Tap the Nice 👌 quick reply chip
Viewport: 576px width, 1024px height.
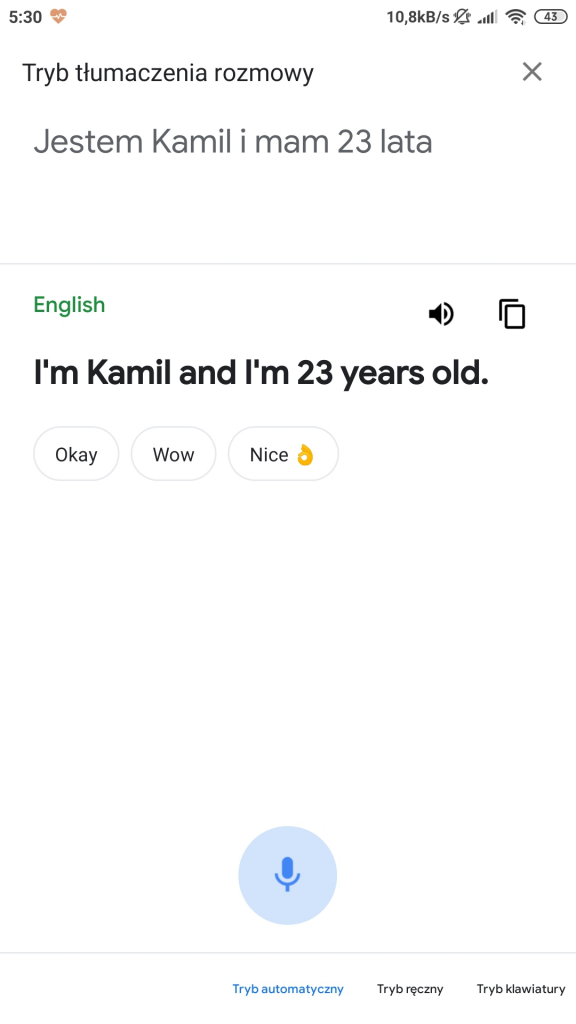tap(283, 454)
